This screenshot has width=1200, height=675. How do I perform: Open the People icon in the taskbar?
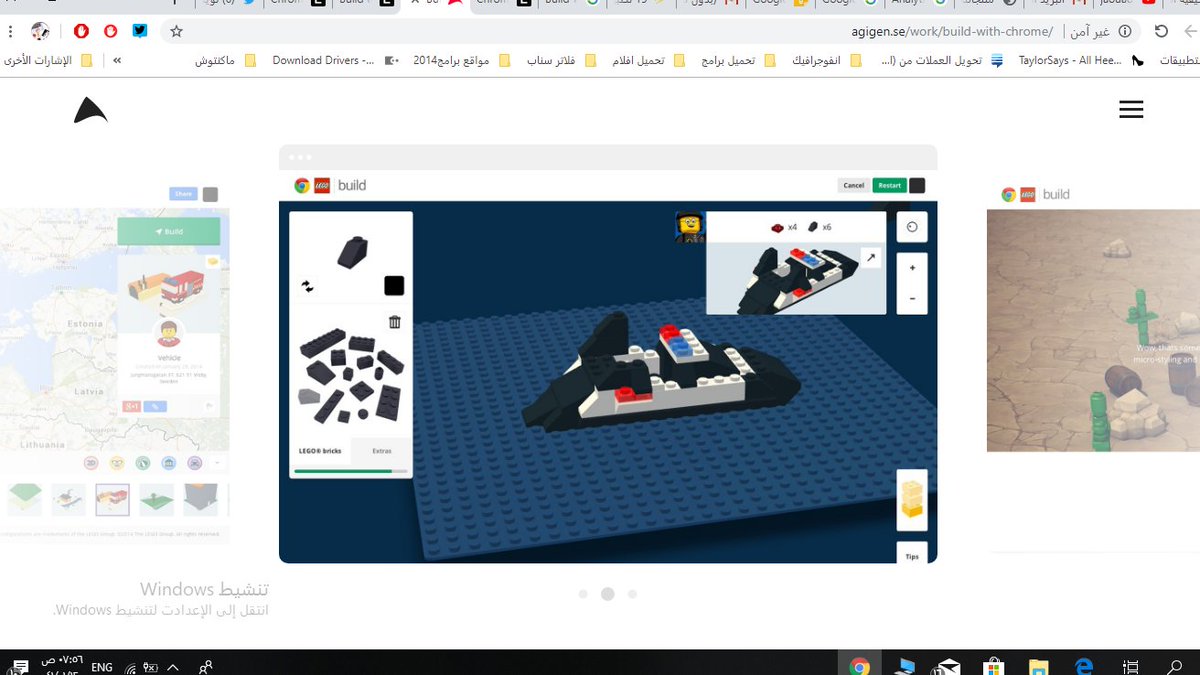[x=206, y=666]
